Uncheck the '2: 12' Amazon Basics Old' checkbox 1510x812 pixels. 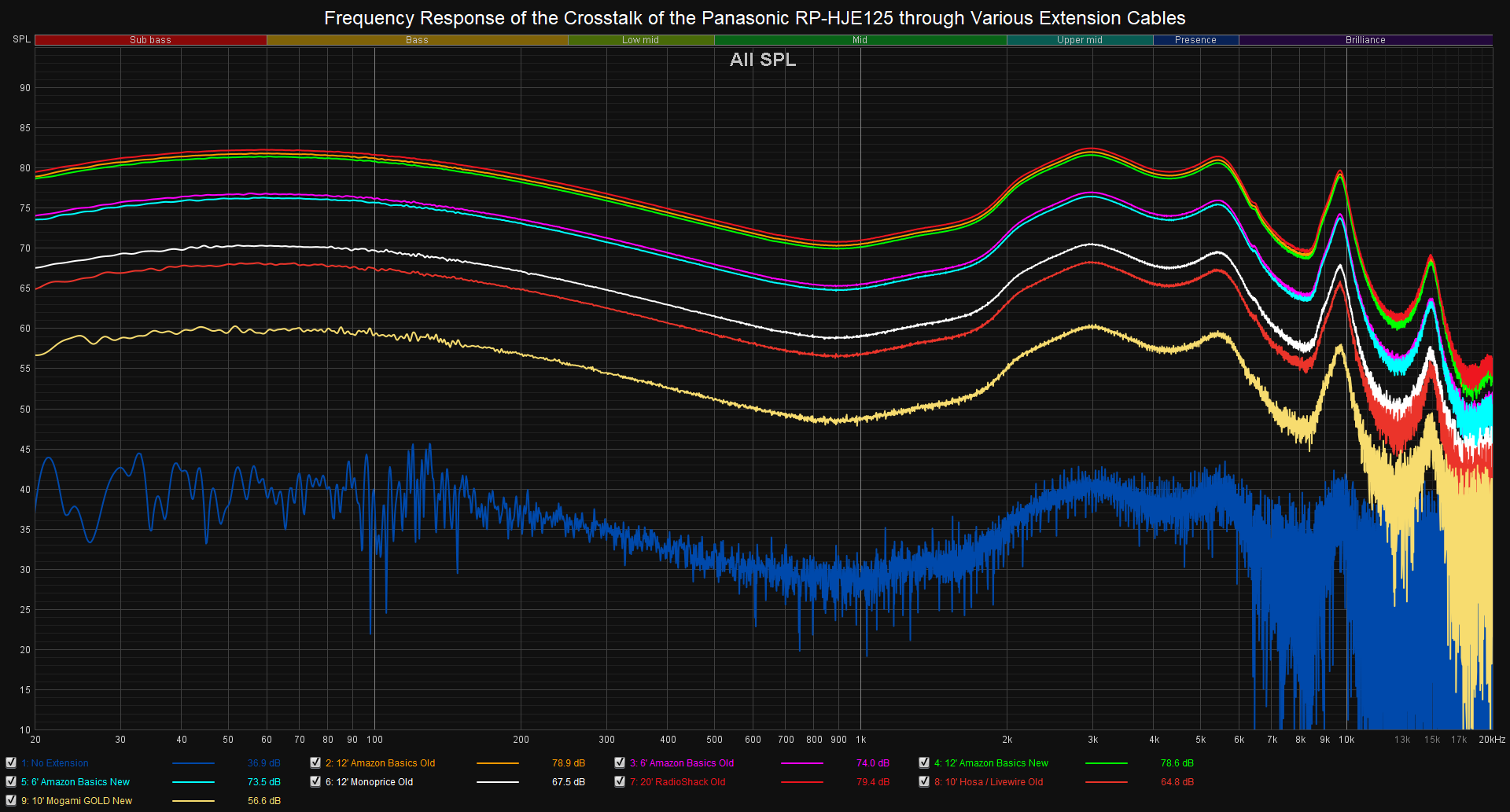(315, 762)
